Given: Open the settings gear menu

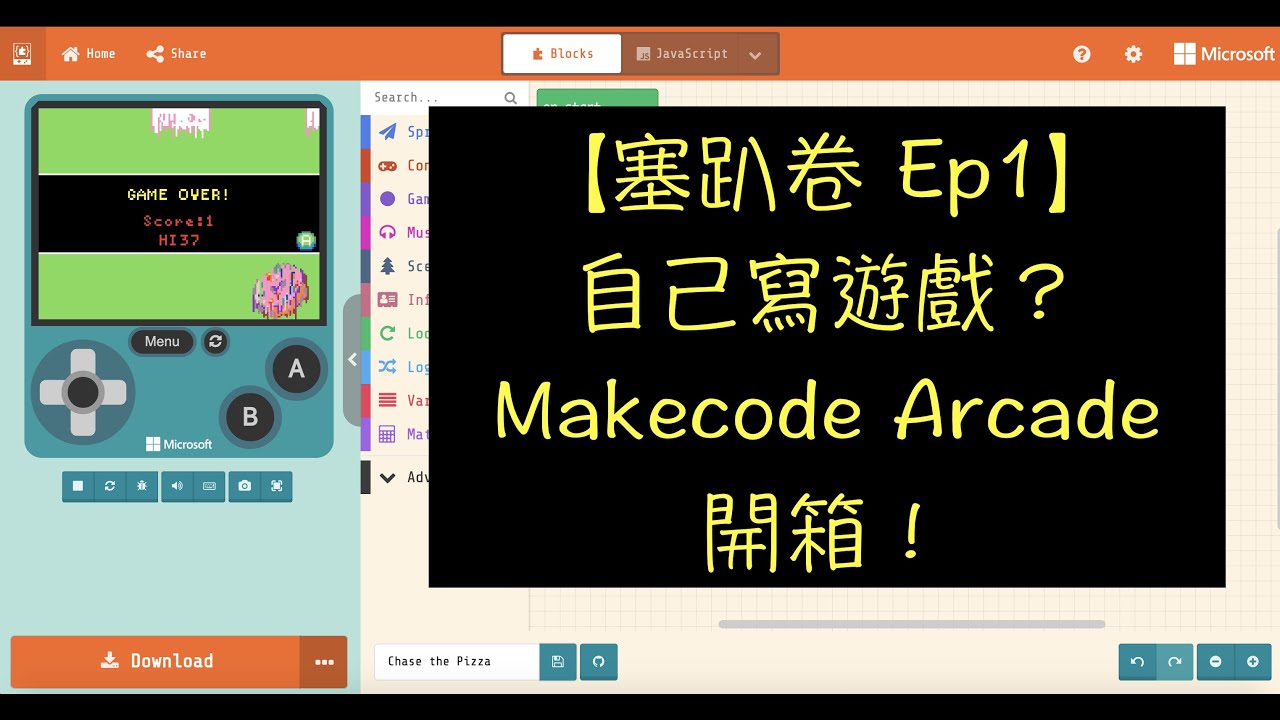Looking at the screenshot, I should pos(1133,54).
